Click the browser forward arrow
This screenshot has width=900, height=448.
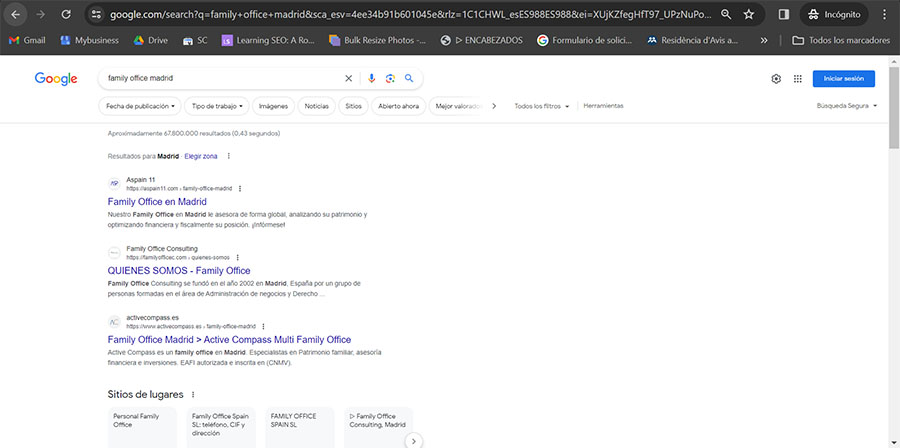(x=40, y=14)
